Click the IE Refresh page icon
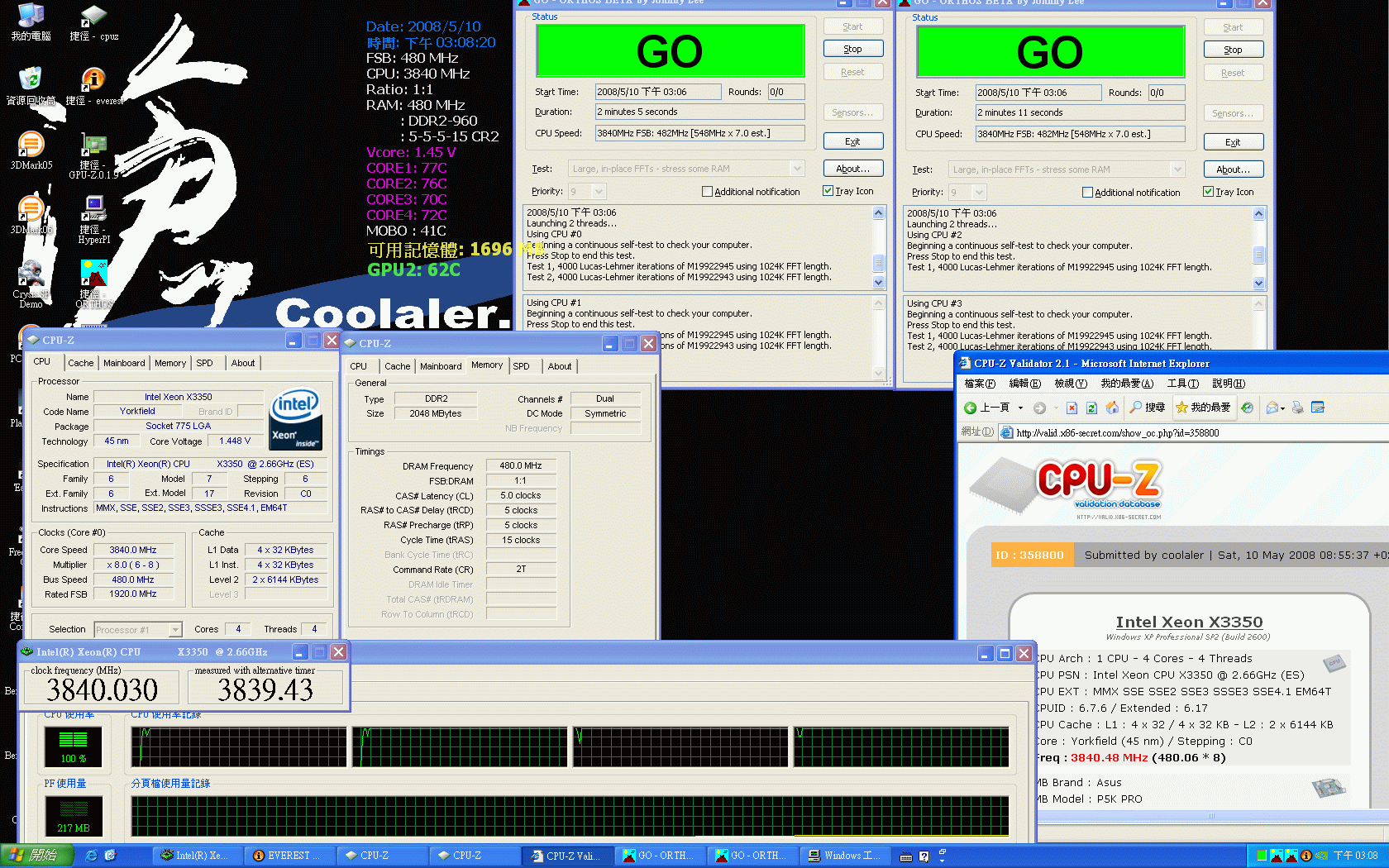The height and width of the screenshot is (868, 1389). 1091,408
